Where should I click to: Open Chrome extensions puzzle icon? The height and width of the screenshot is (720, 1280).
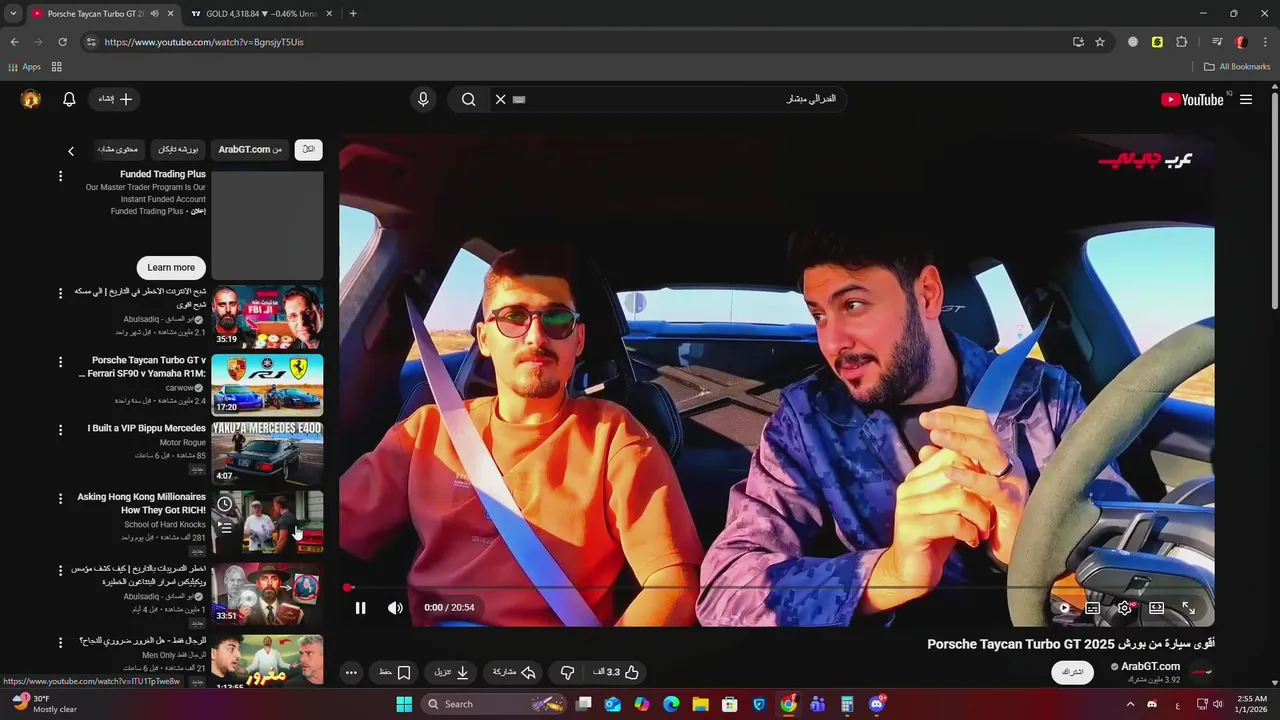(1181, 42)
